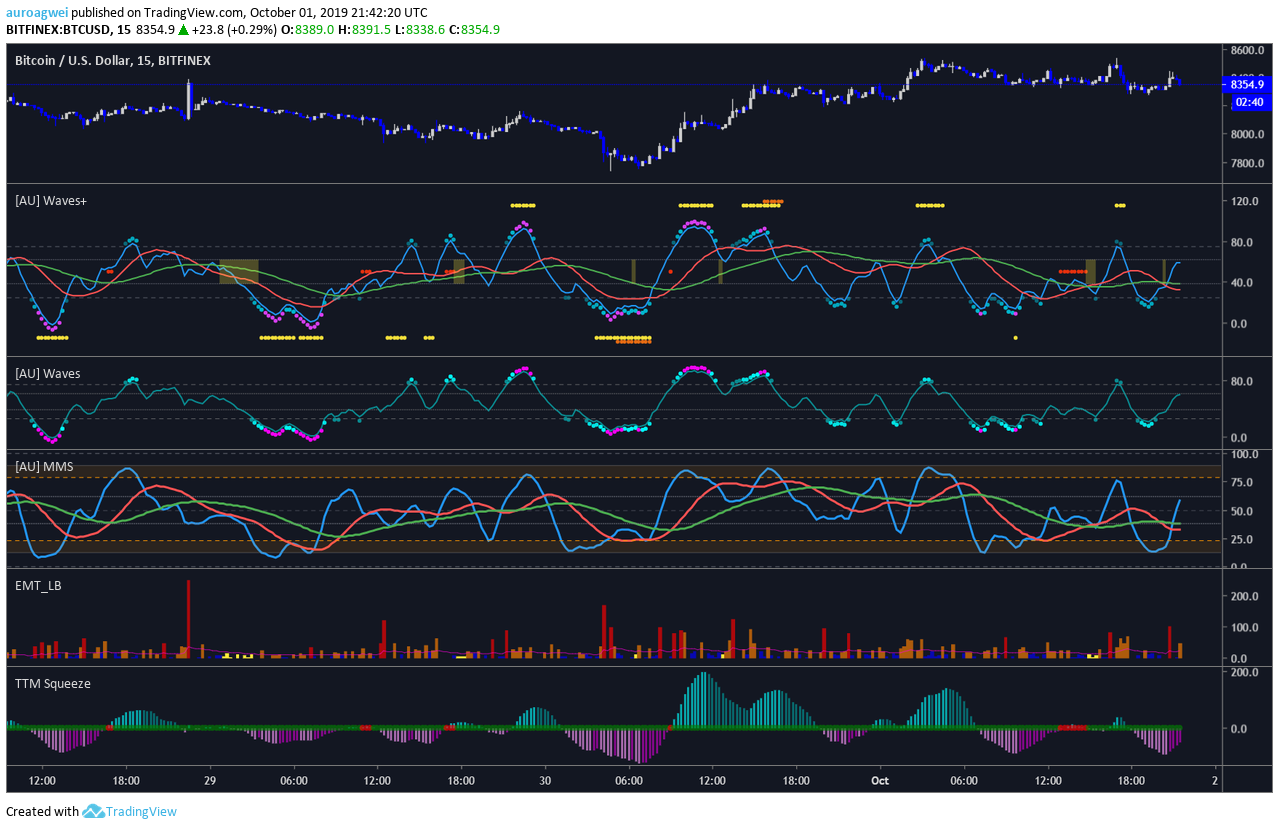Click the 100.0 axis label in EMT_LB pane

(1245, 628)
